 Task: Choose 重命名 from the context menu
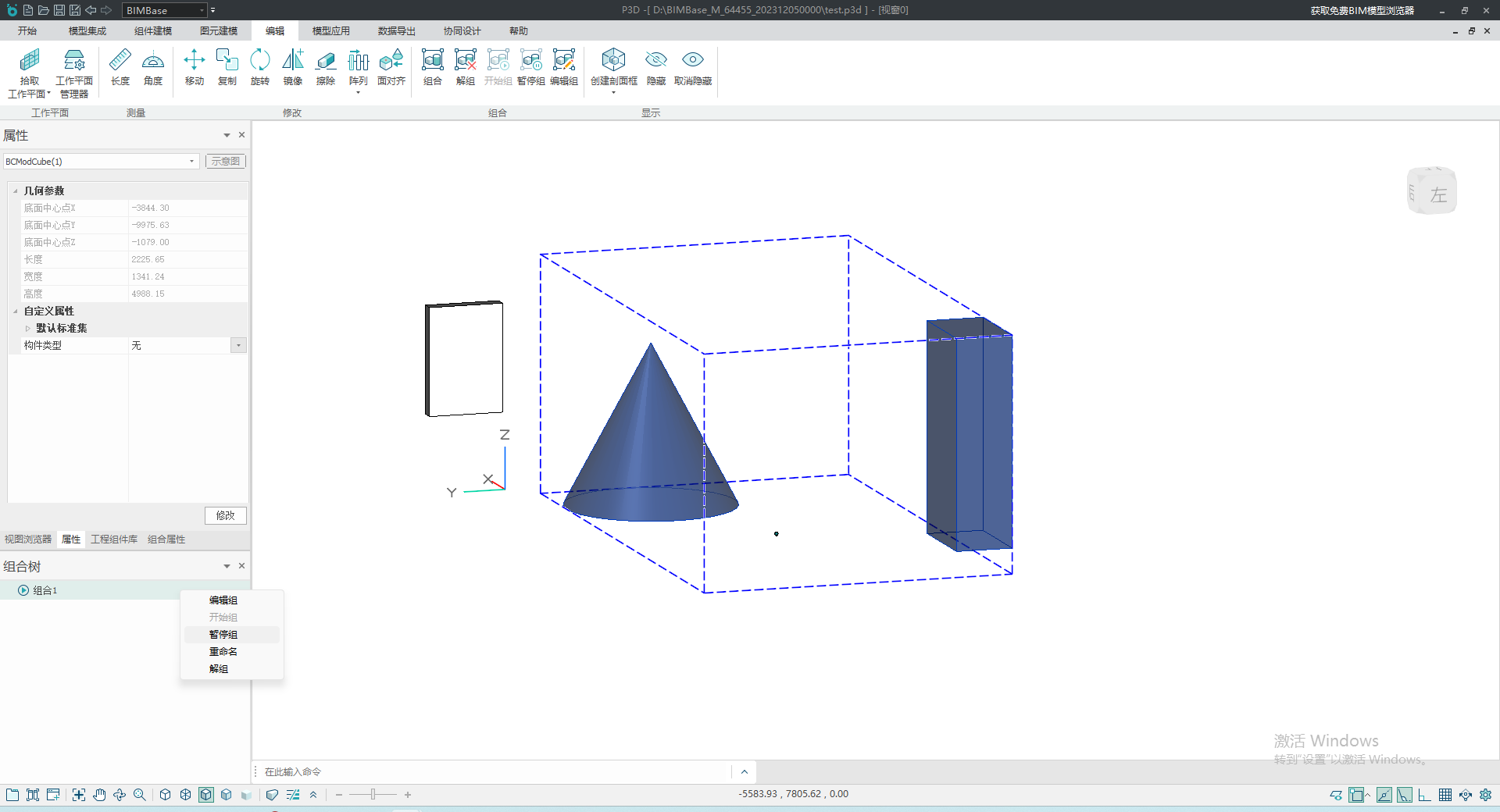pyautogui.click(x=223, y=652)
